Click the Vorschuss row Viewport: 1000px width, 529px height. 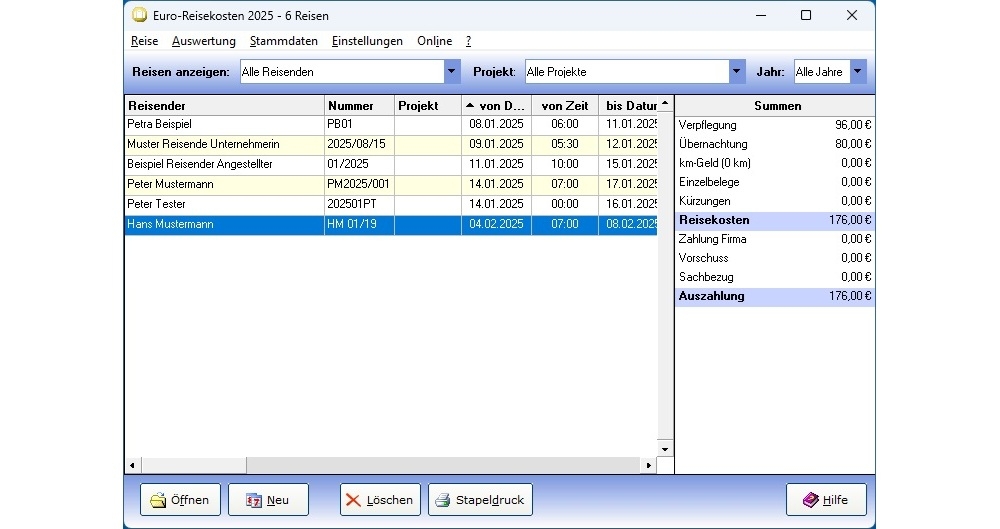coord(775,258)
